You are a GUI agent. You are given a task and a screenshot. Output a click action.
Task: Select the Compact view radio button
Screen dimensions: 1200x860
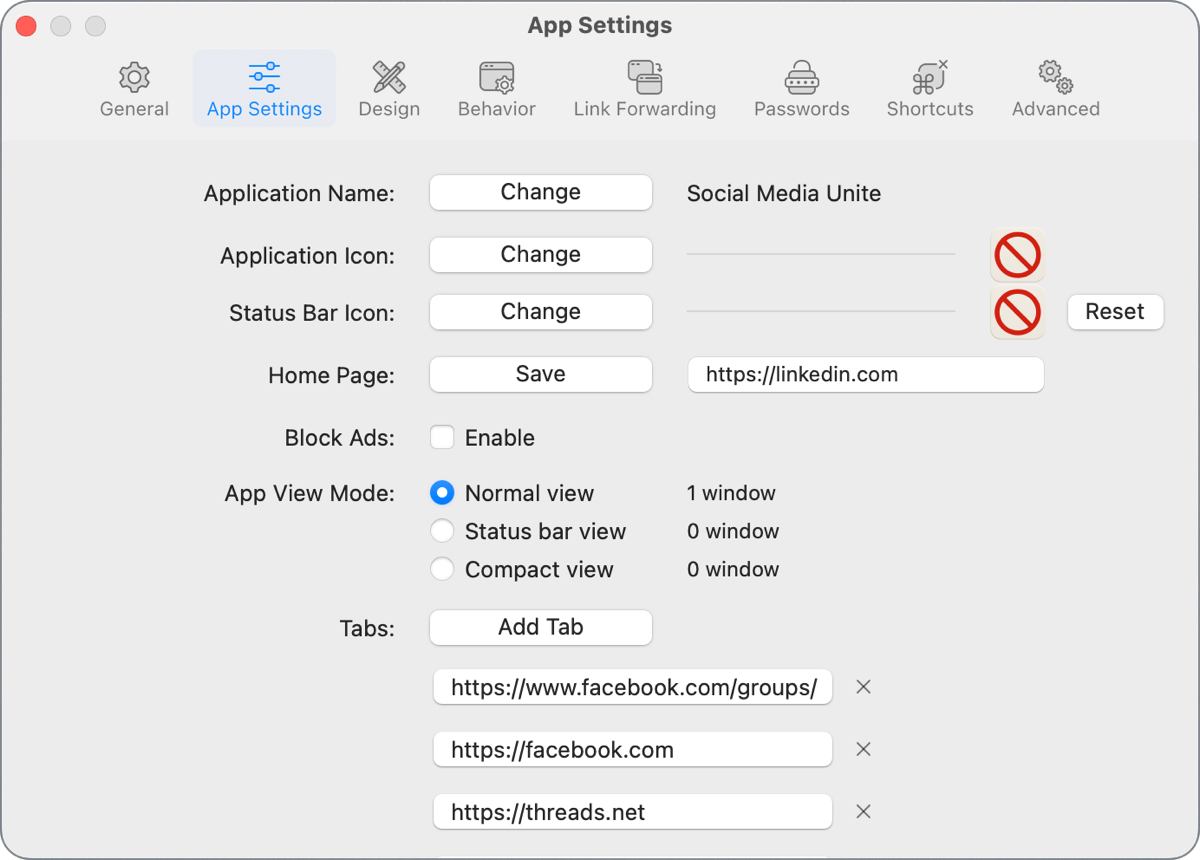click(442, 569)
